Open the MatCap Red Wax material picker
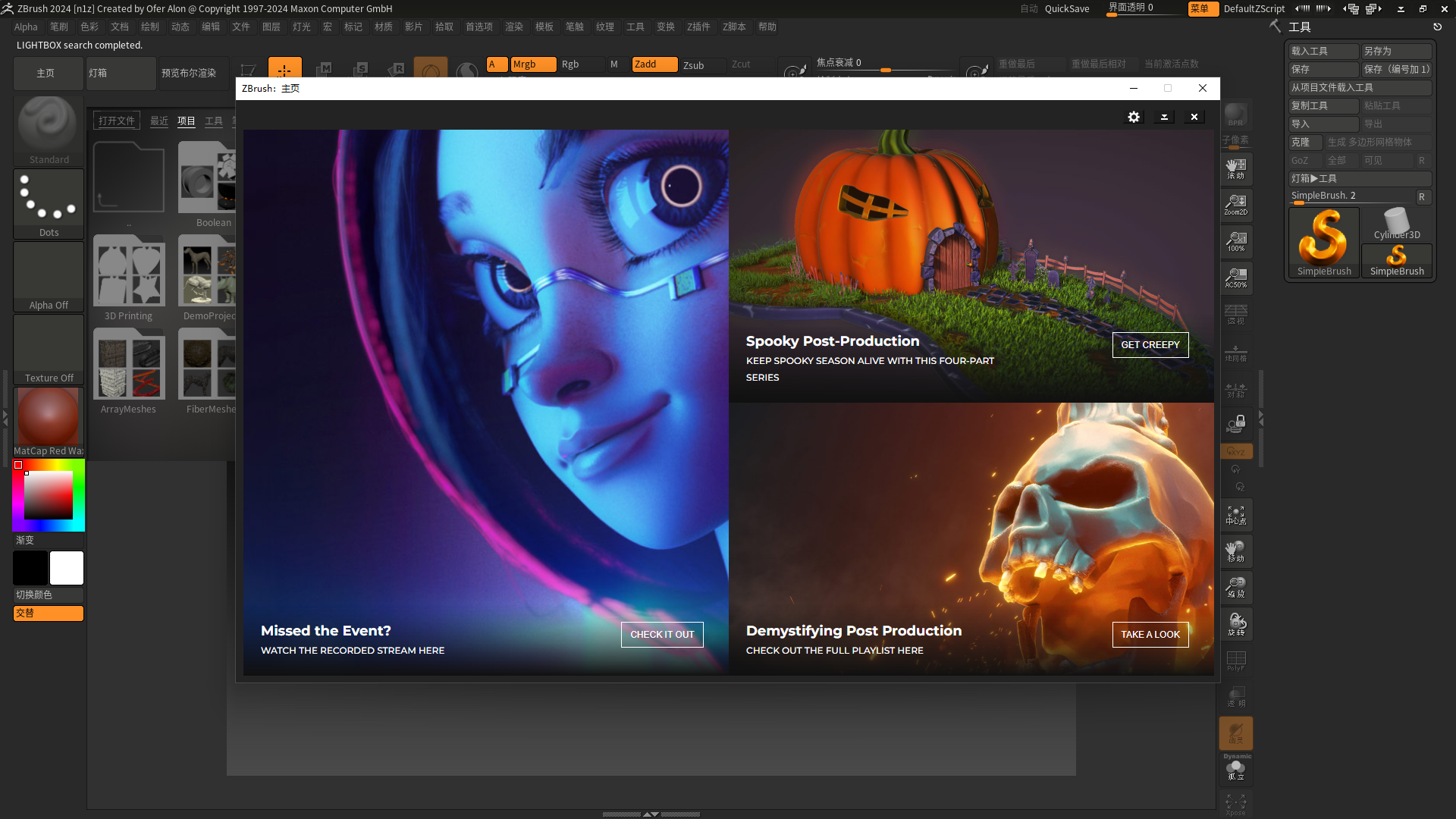The width and height of the screenshot is (1456, 819). tap(49, 422)
